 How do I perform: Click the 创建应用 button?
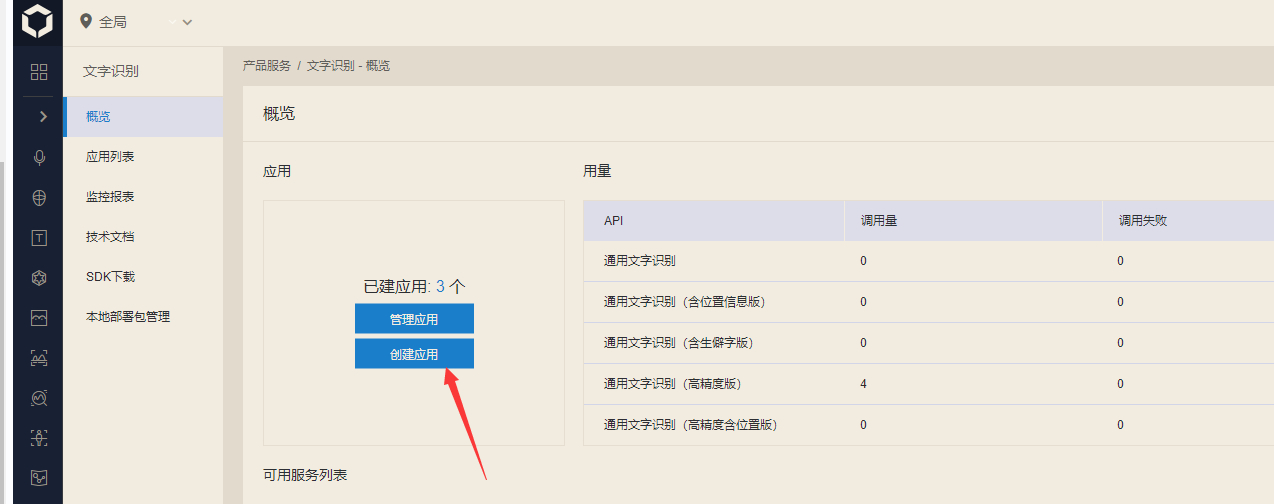pyautogui.click(x=414, y=354)
